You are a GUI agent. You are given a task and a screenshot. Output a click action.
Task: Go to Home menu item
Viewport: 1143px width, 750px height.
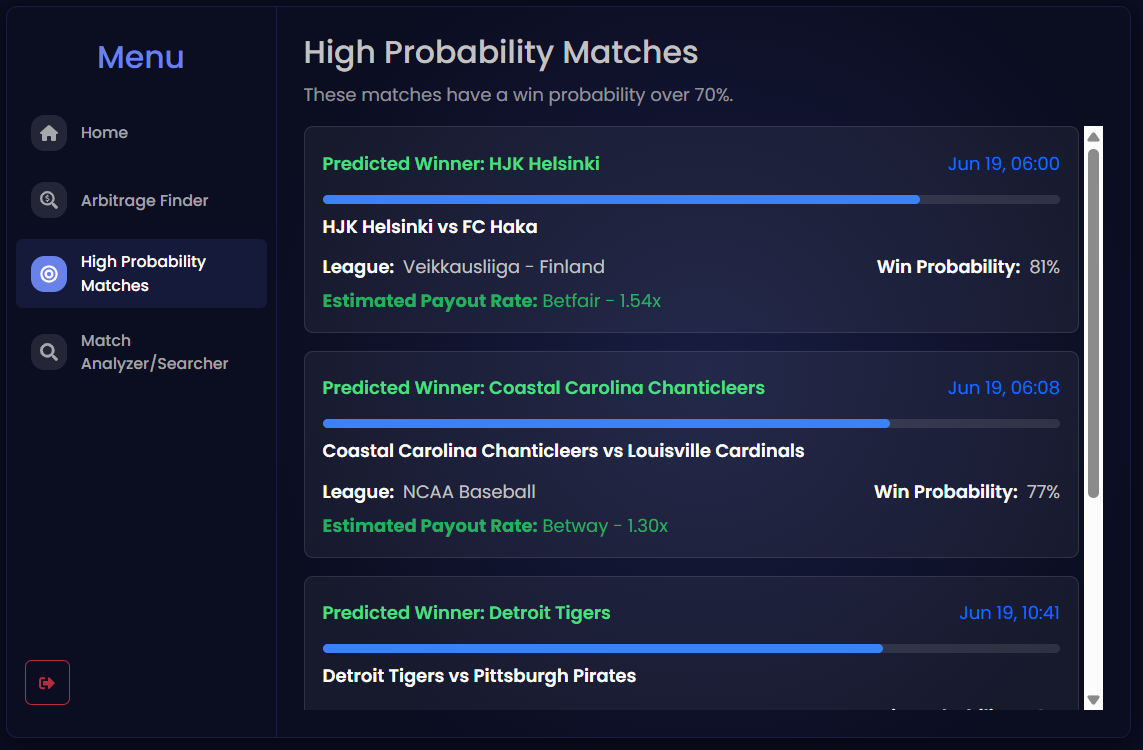pyautogui.click(x=141, y=133)
